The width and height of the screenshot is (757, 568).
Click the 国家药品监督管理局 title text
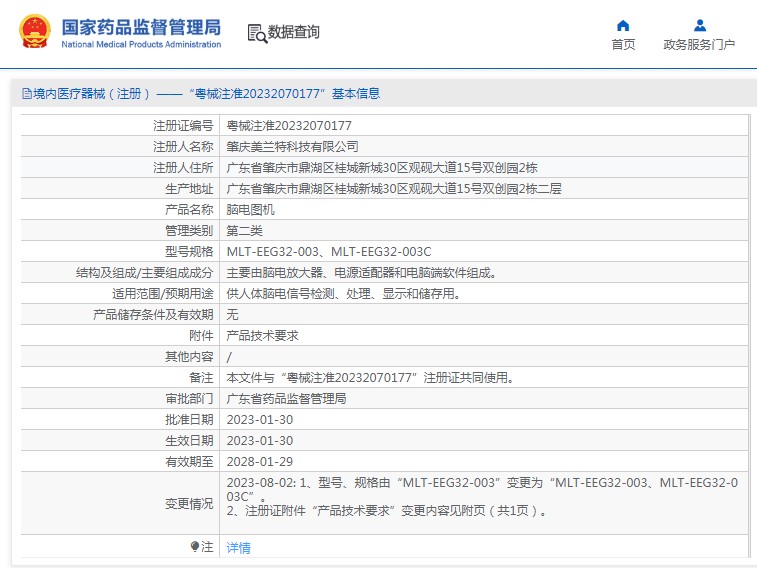[x=141, y=27]
